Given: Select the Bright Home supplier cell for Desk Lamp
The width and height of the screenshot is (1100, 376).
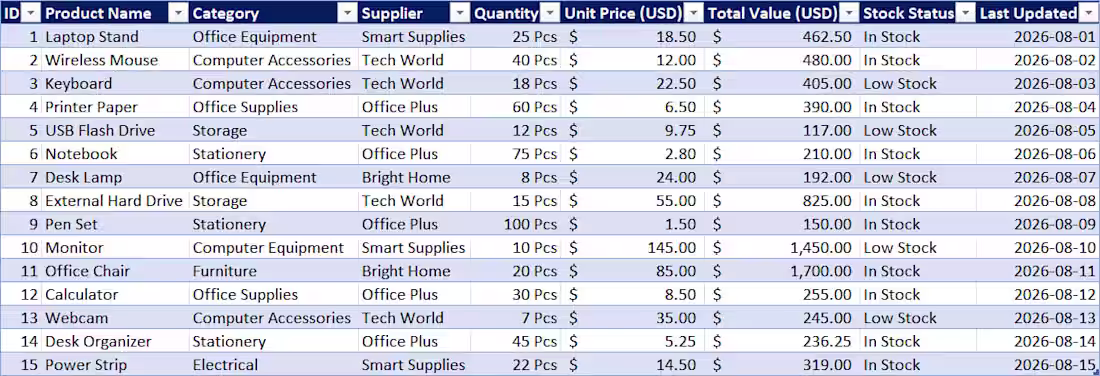Looking at the screenshot, I should (x=414, y=177).
